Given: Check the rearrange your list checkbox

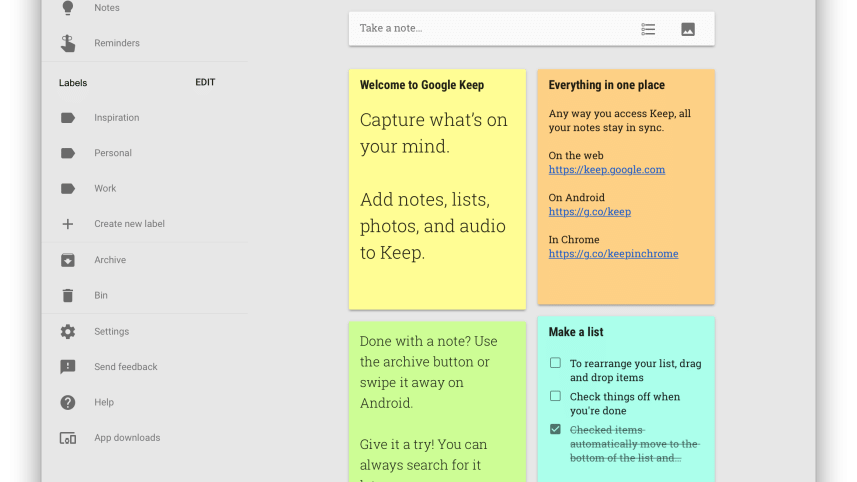Looking at the screenshot, I should pos(555,363).
